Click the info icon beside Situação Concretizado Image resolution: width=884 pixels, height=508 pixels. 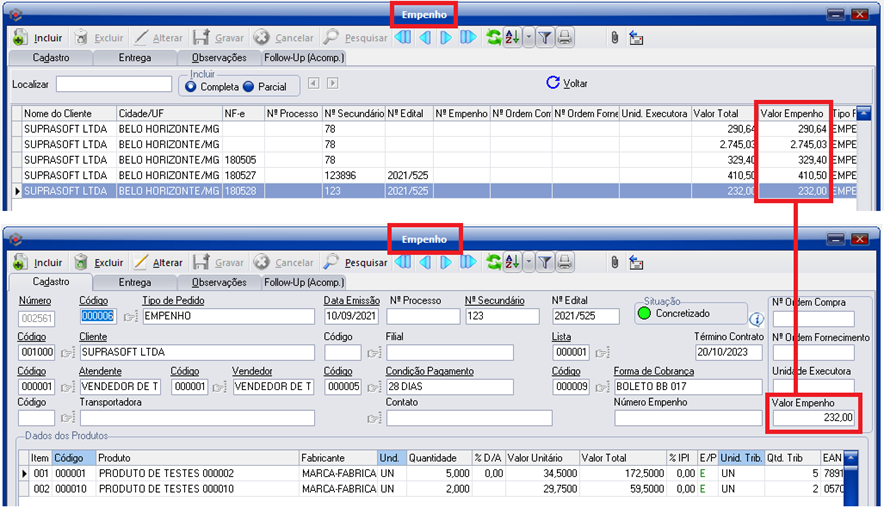pyautogui.click(x=756, y=320)
